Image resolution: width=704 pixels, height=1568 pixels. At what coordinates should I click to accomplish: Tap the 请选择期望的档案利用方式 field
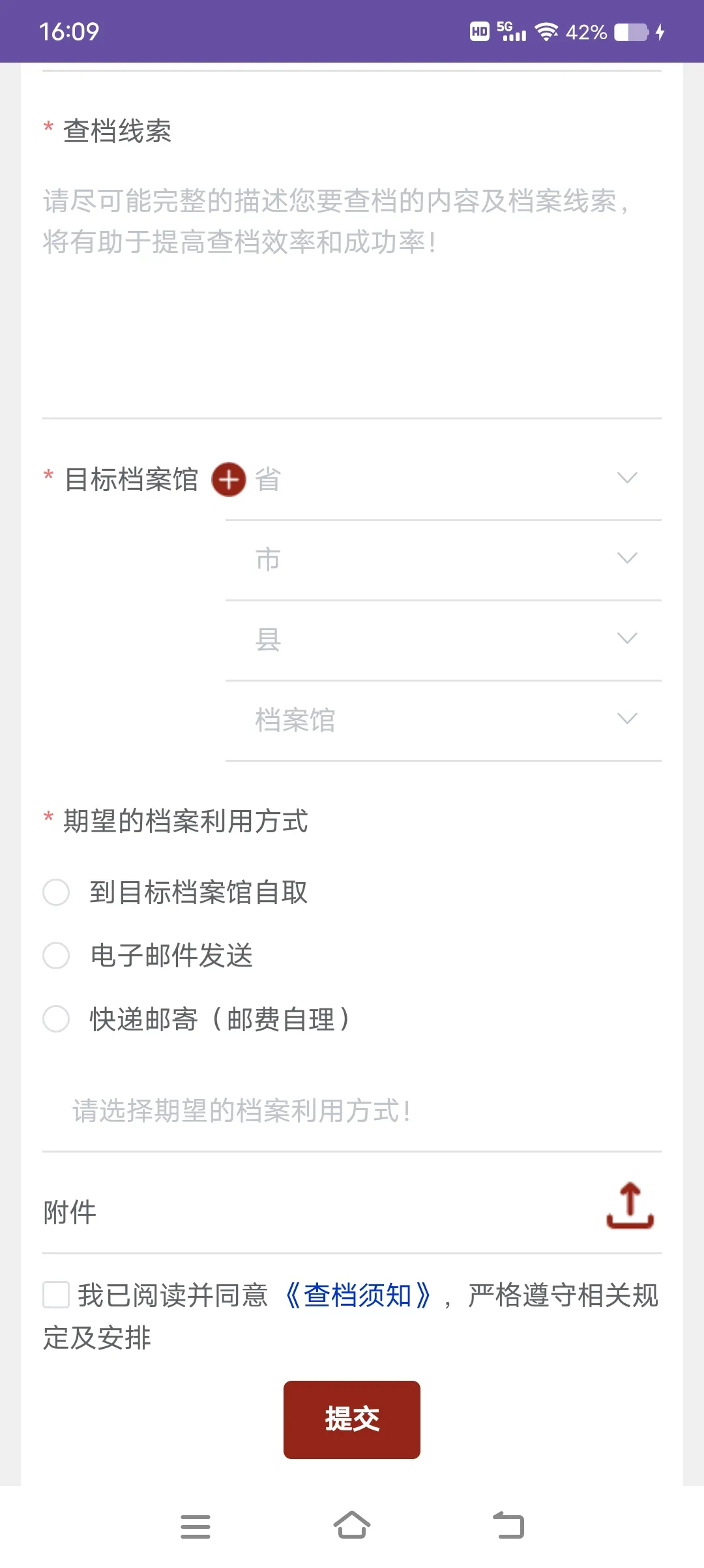tap(352, 1111)
